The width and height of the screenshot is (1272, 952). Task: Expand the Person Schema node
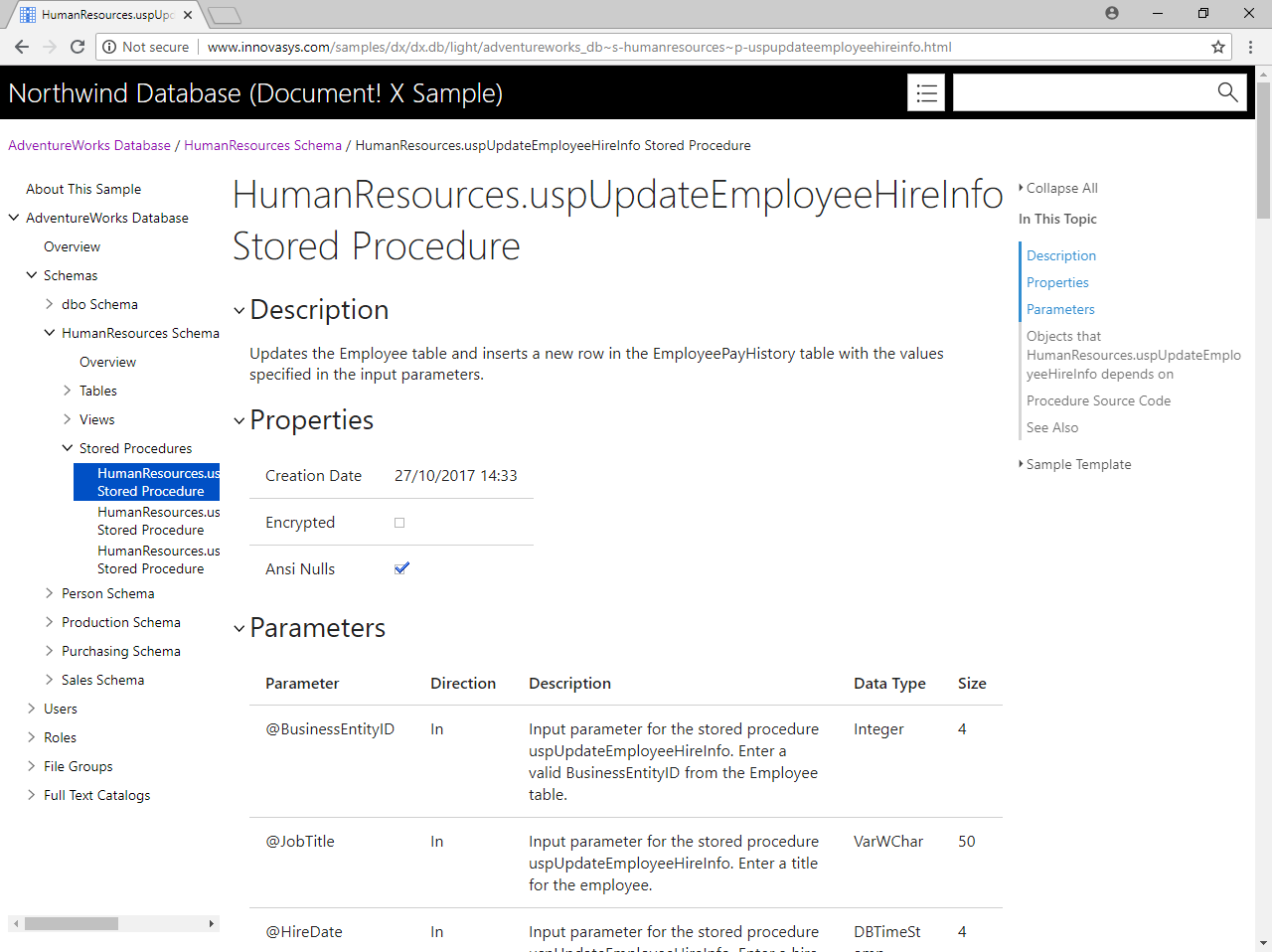coord(50,593)
